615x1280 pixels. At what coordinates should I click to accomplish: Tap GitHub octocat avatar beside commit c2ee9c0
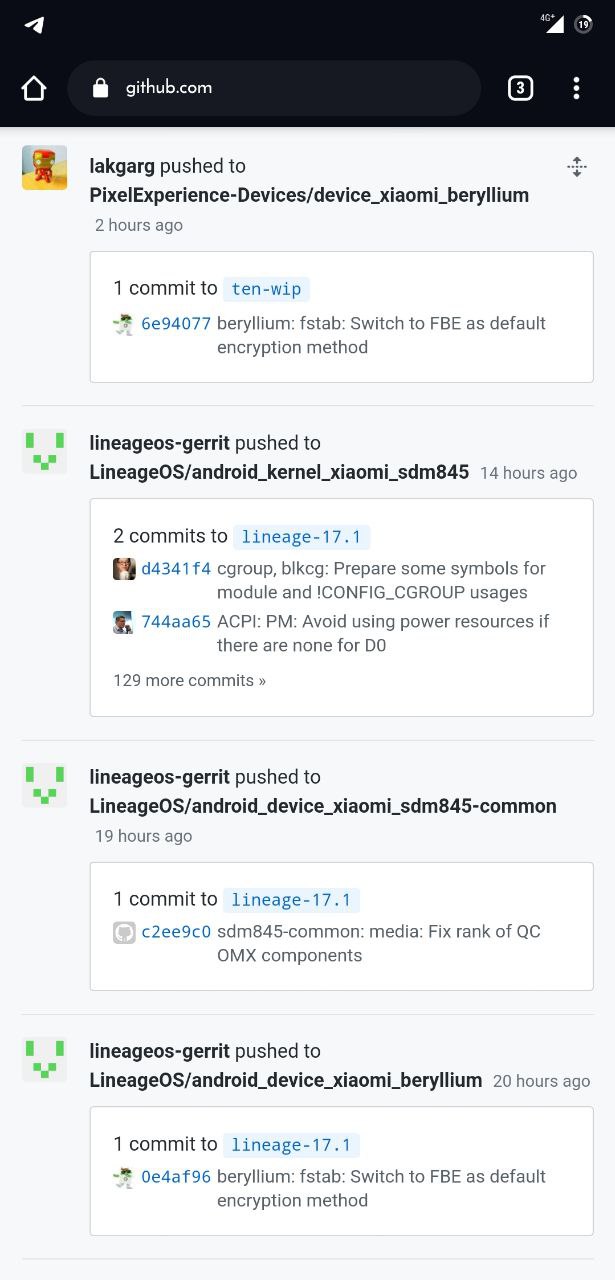[124, 932]
